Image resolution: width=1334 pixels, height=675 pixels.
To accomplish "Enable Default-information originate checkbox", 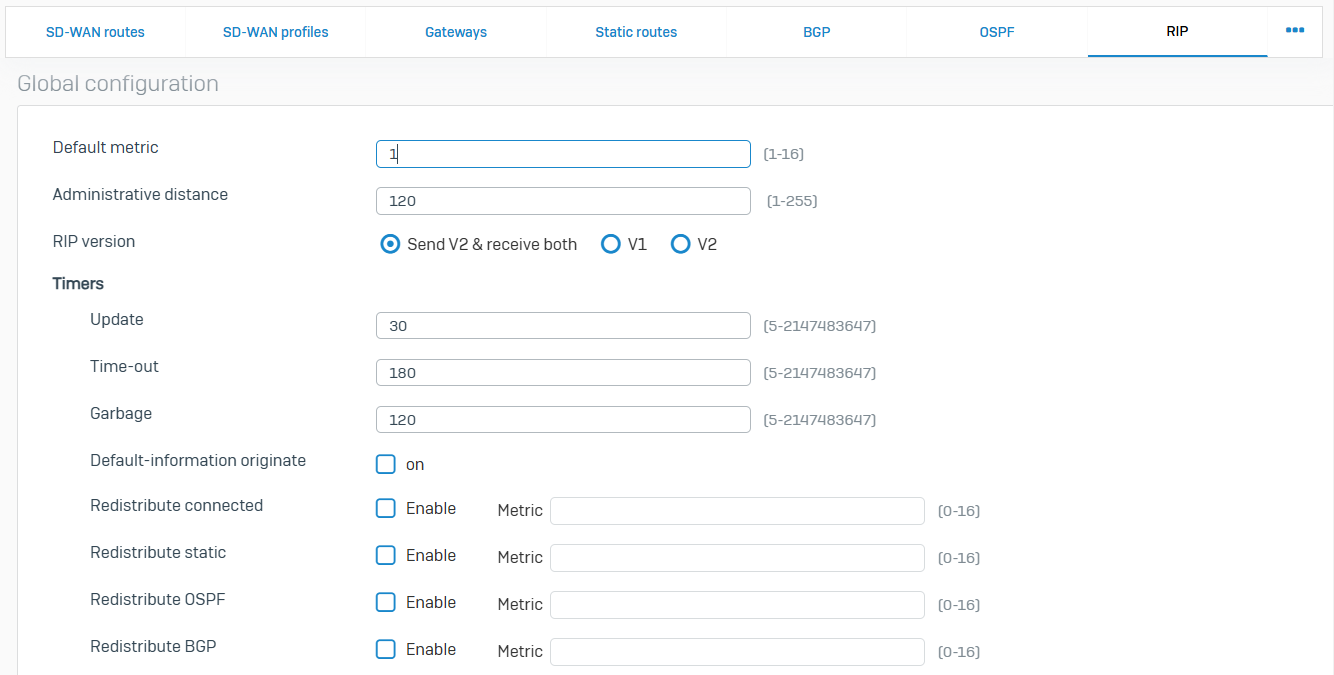I will tap(386, 464).
